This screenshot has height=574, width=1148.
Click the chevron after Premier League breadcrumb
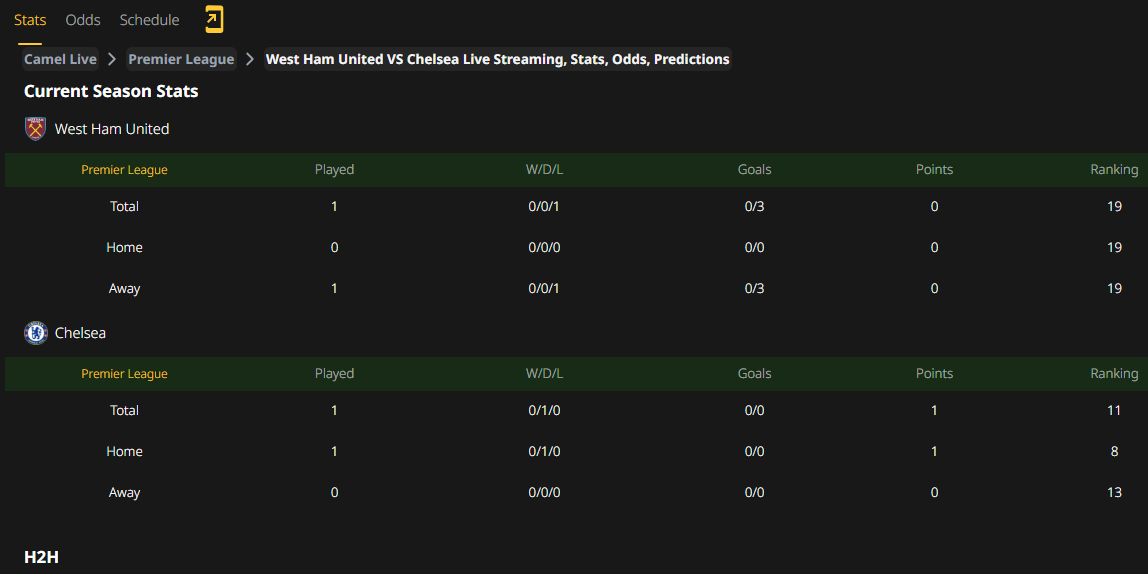pos(250,59)
